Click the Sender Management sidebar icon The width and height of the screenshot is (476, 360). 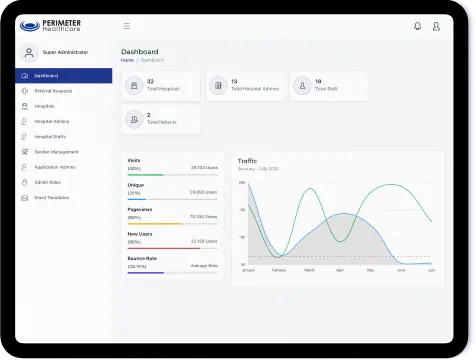(25, 152)
